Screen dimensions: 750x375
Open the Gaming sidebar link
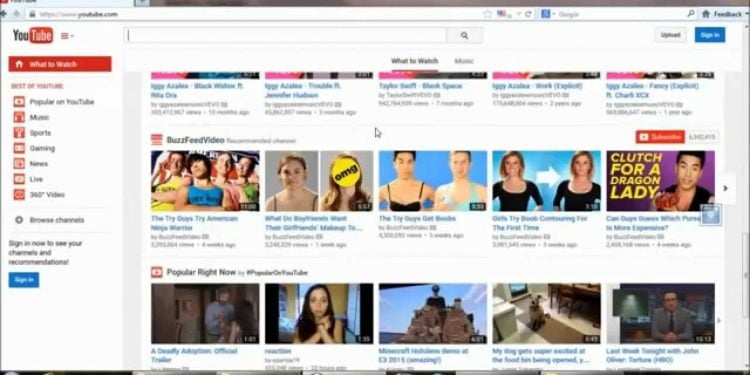point(42,148)
